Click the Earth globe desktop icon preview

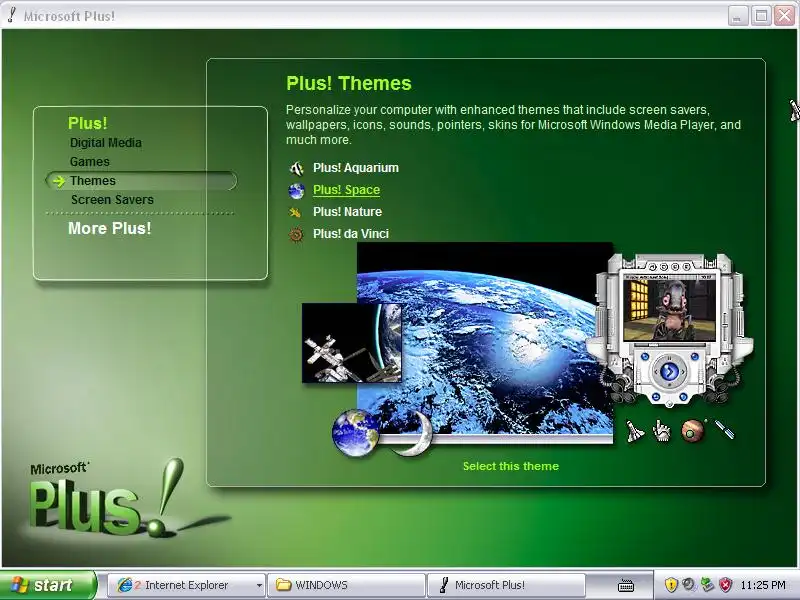click(x=356, y=433)
